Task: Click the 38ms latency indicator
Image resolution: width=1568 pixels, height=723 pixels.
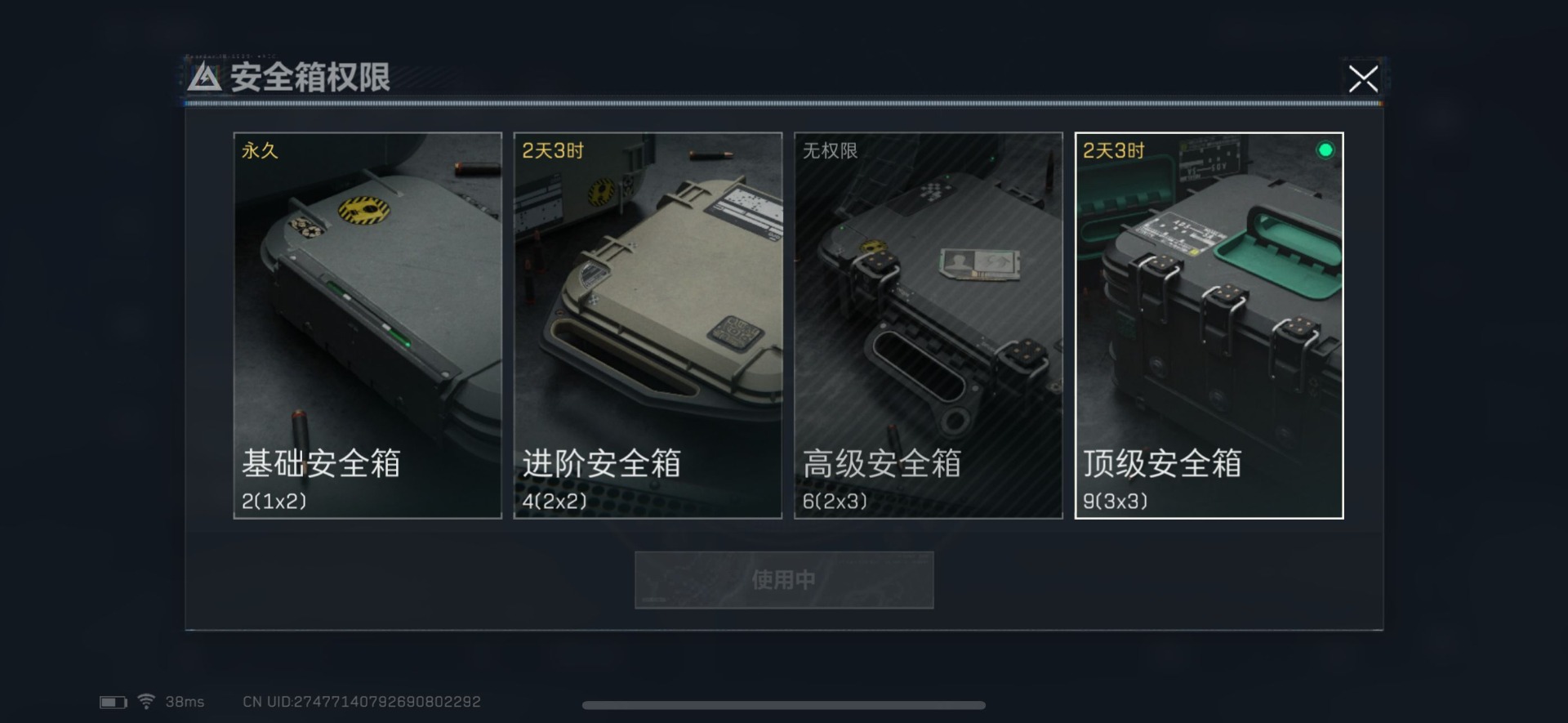Action: [185, 702]
